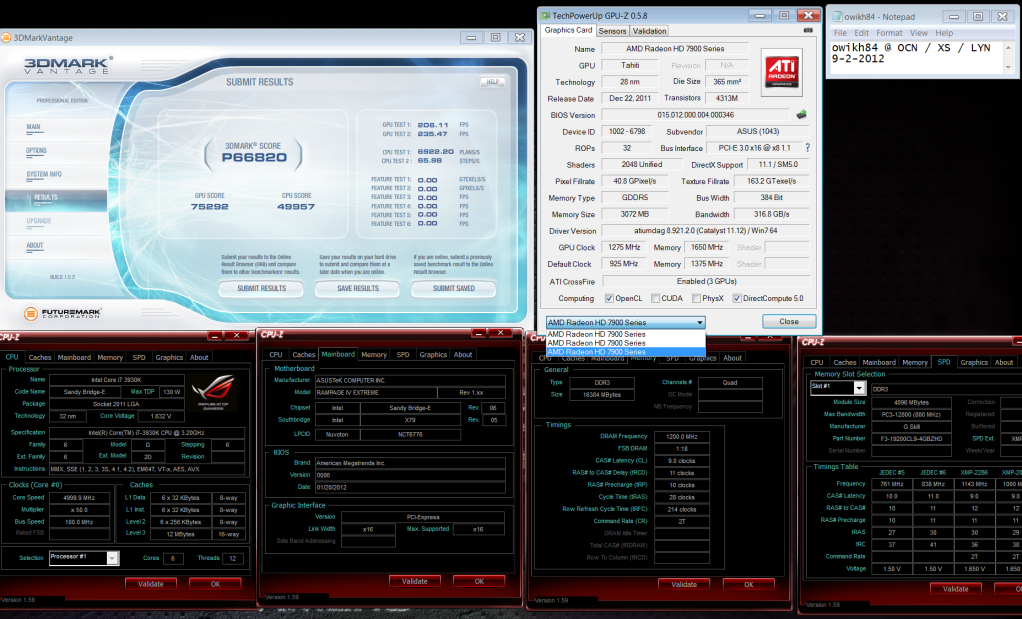The height and width of the screenshot is (619, 1022).
Task: Click Validate in the CPU-Z SPD window
Action: pyautogui.click(x=956, y=588)
